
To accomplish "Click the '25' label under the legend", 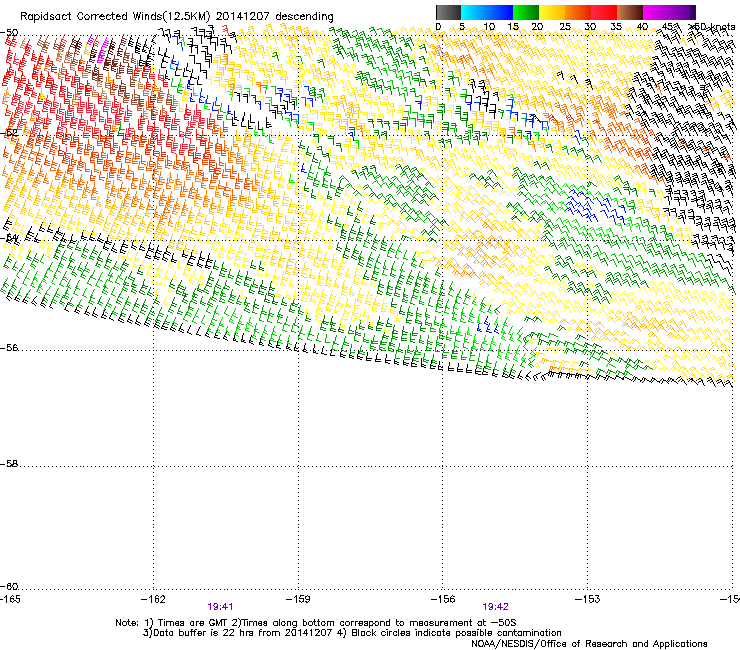I will click(x=565, y=26).
